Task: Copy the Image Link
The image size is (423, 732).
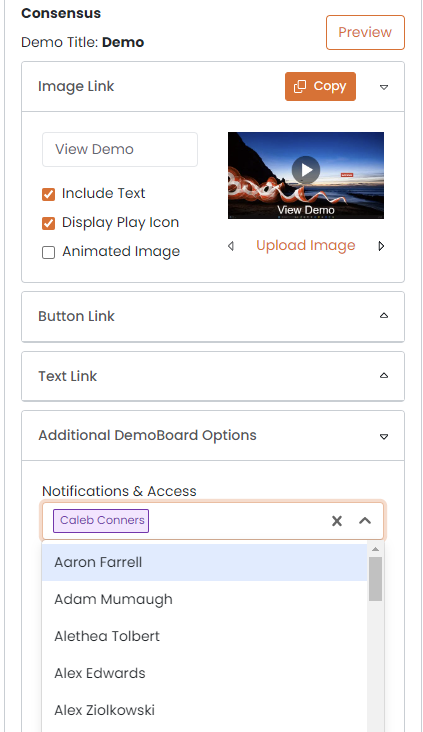Action: tap(320, 86)
